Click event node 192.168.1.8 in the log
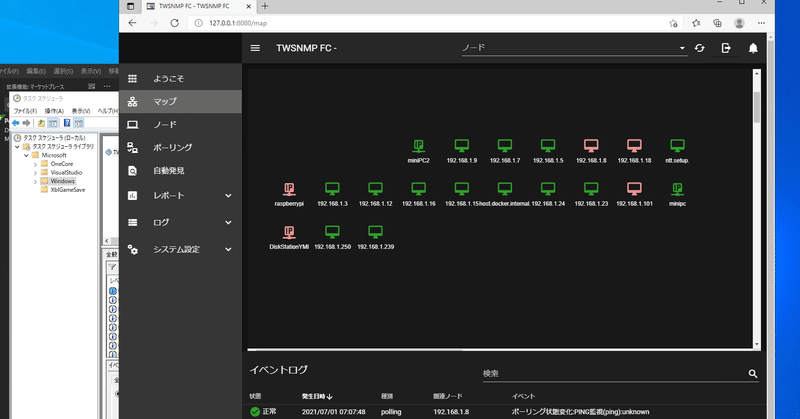800x419 pixels. 451,412
